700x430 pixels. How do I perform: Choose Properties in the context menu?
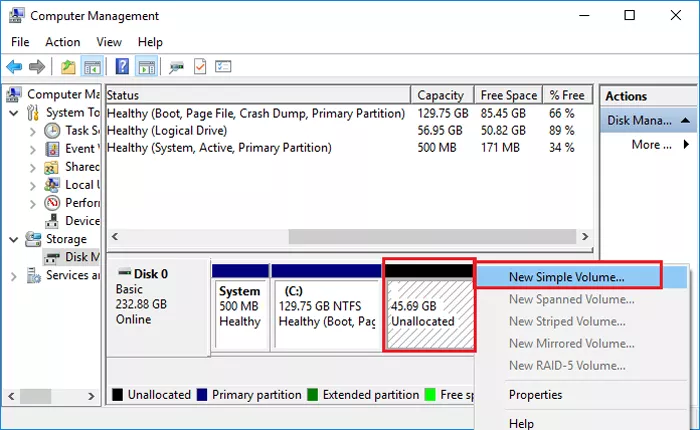pyautogui.click(x=535, y=395)
